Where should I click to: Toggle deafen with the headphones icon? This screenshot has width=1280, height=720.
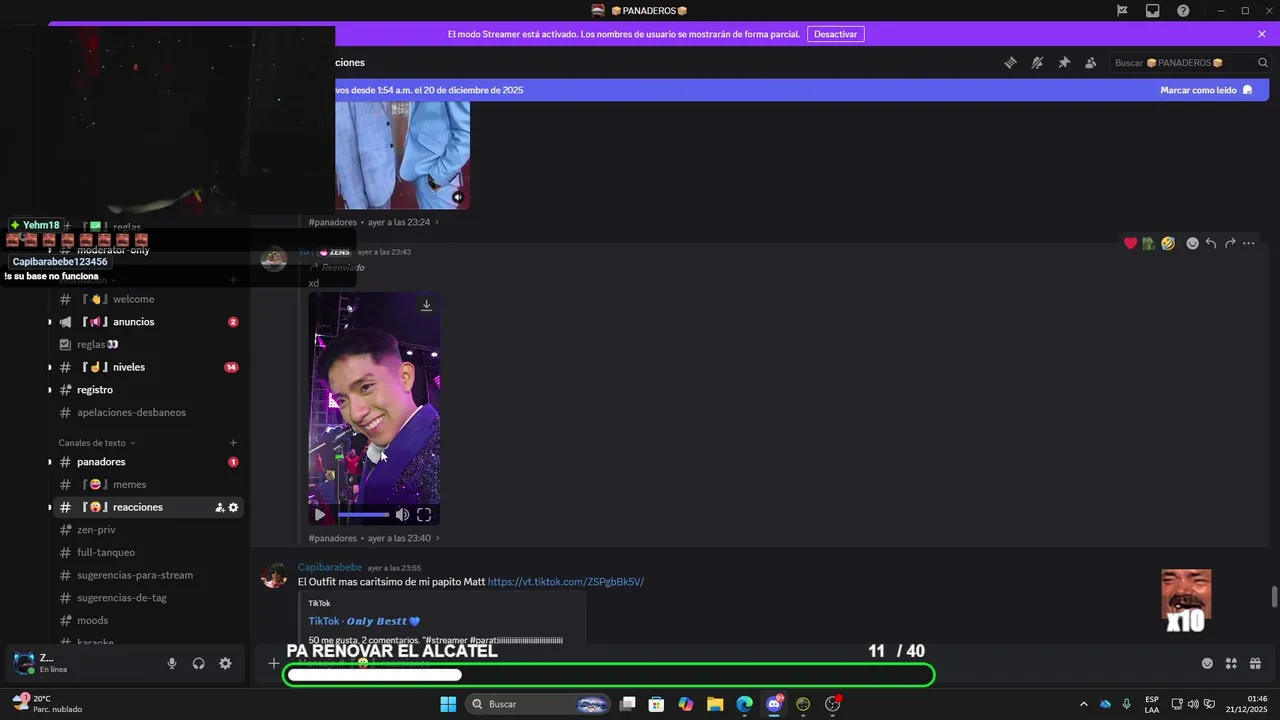(x=199, y=663)
